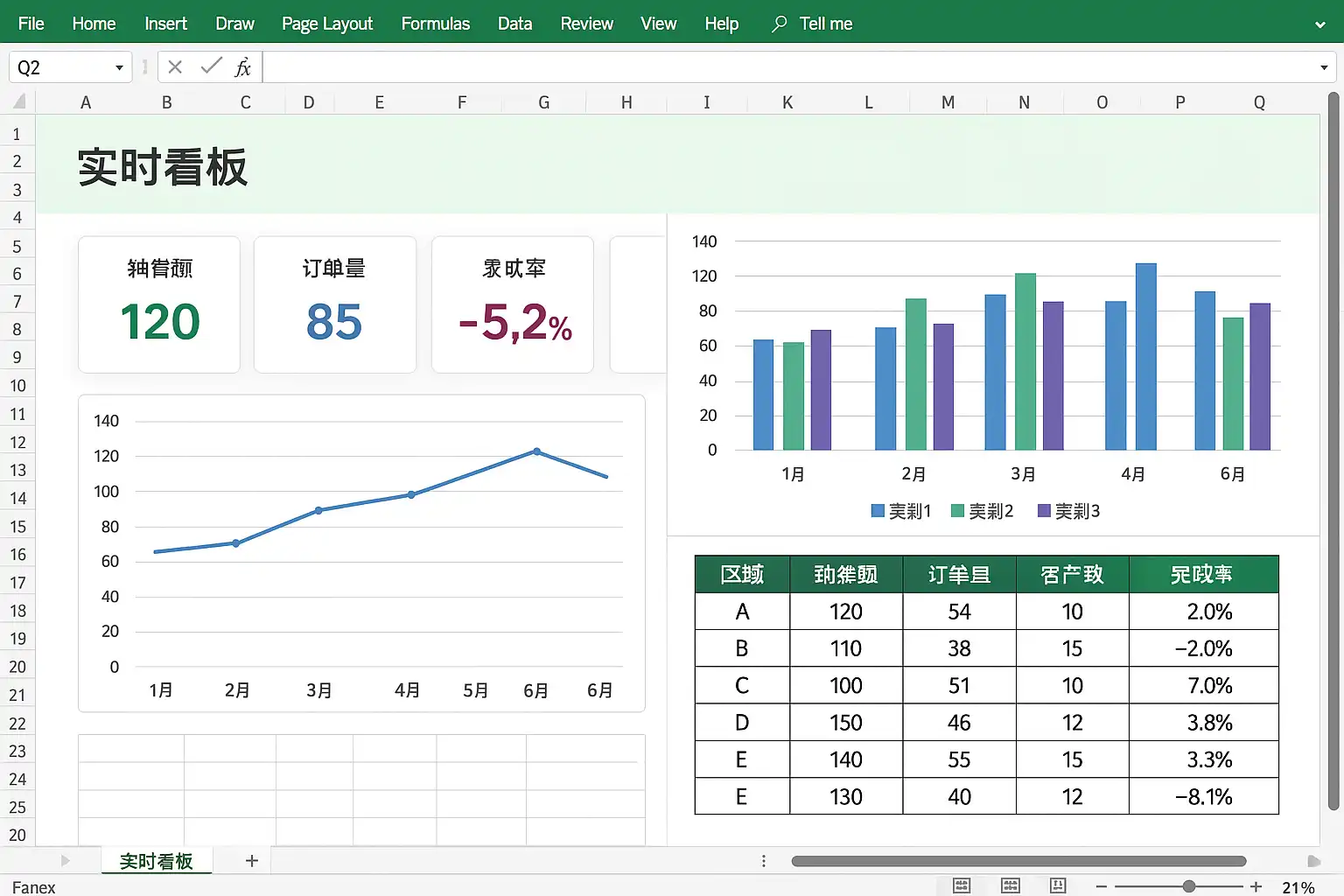The height and width of the screenshot is (896, 1344).
Task: Select the 实时看板 sheet tab
Action: tap(156, 861)
